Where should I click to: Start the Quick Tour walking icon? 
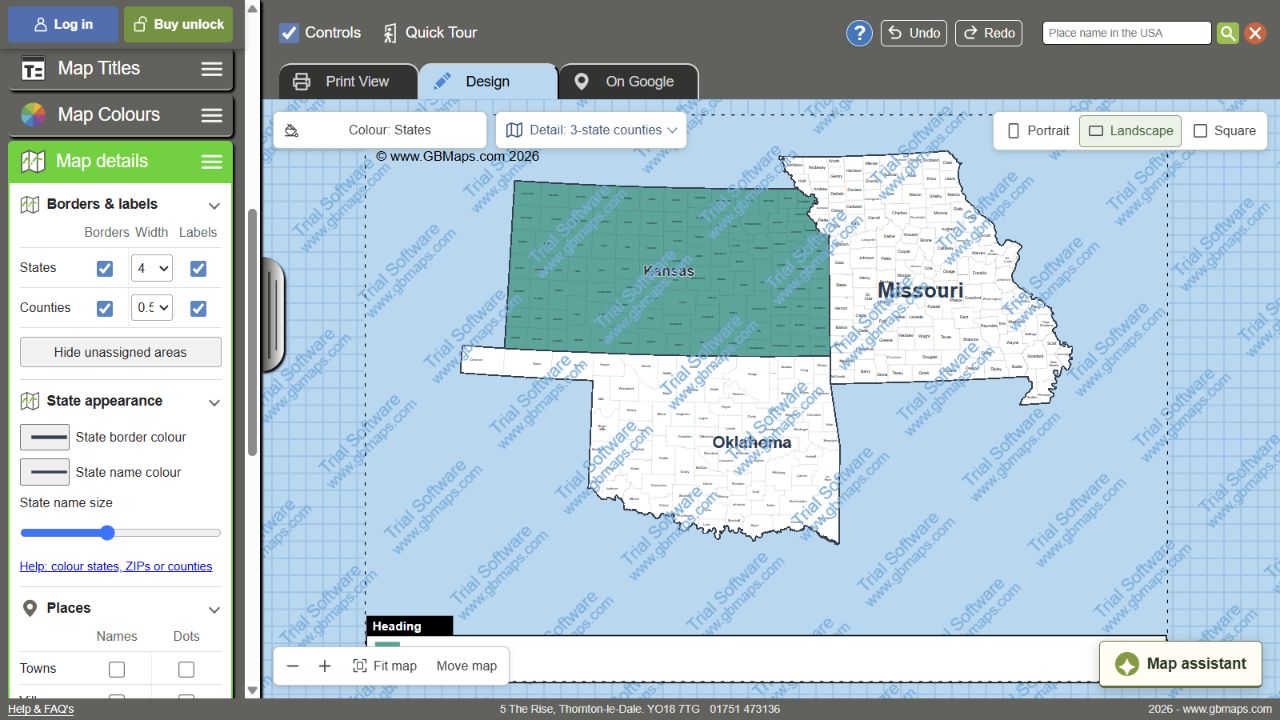coord(390,33)
